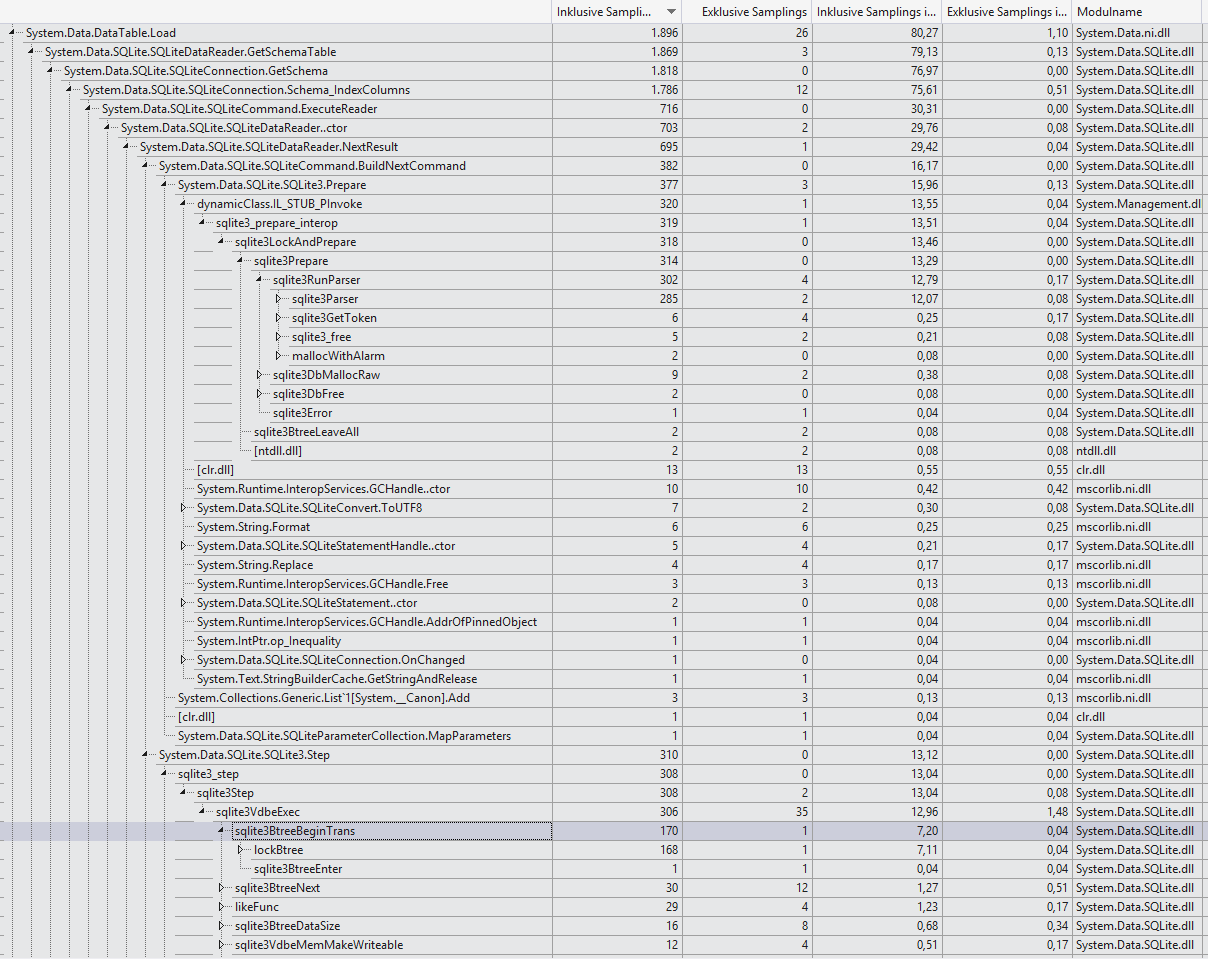Select the GCHandle.Free row
1208x959 pixels.
[x=322, y=584]
